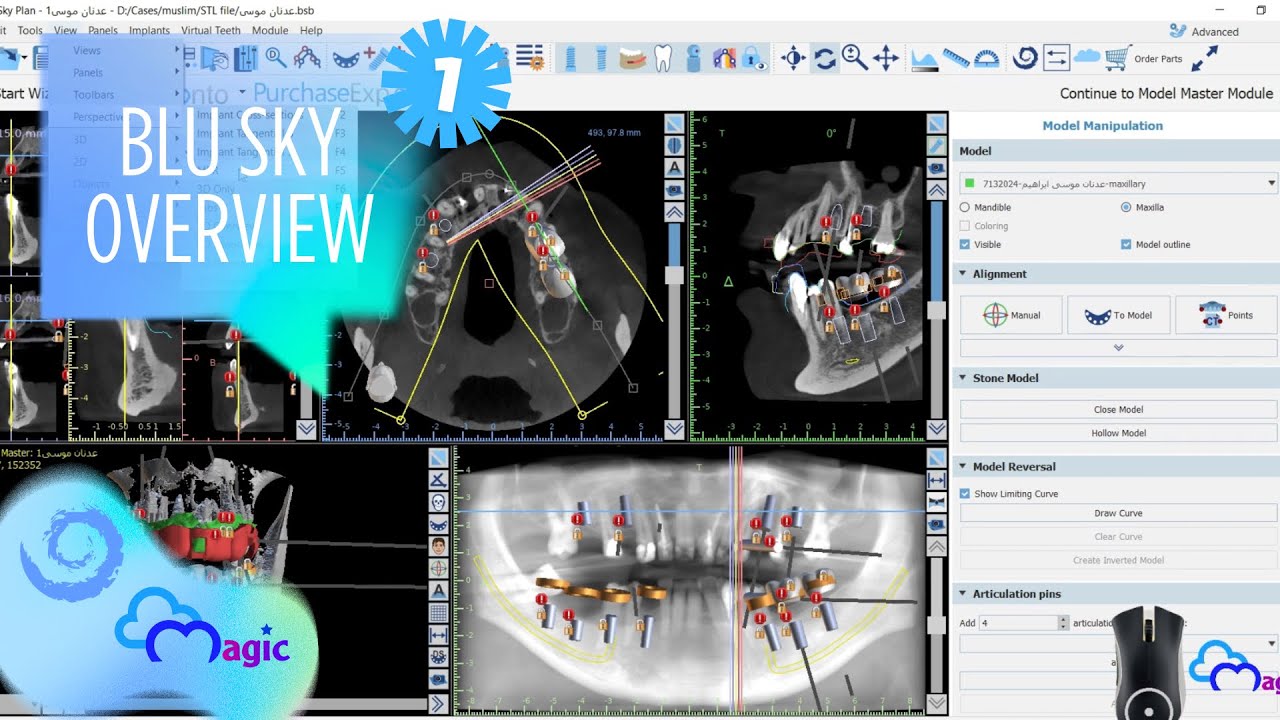Click the padlock visibility toolbar icon
The width and height of the screenshot is (1280, 720).
click(x=755, y=58)
